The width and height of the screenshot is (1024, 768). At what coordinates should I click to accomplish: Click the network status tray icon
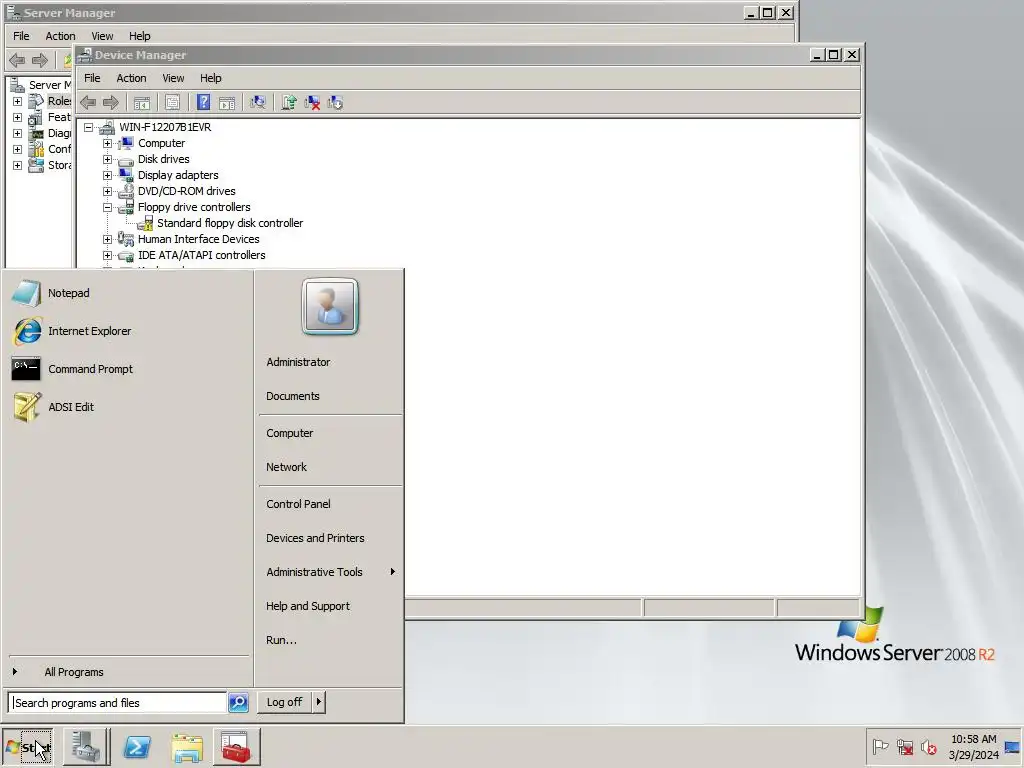pos(904,746)
